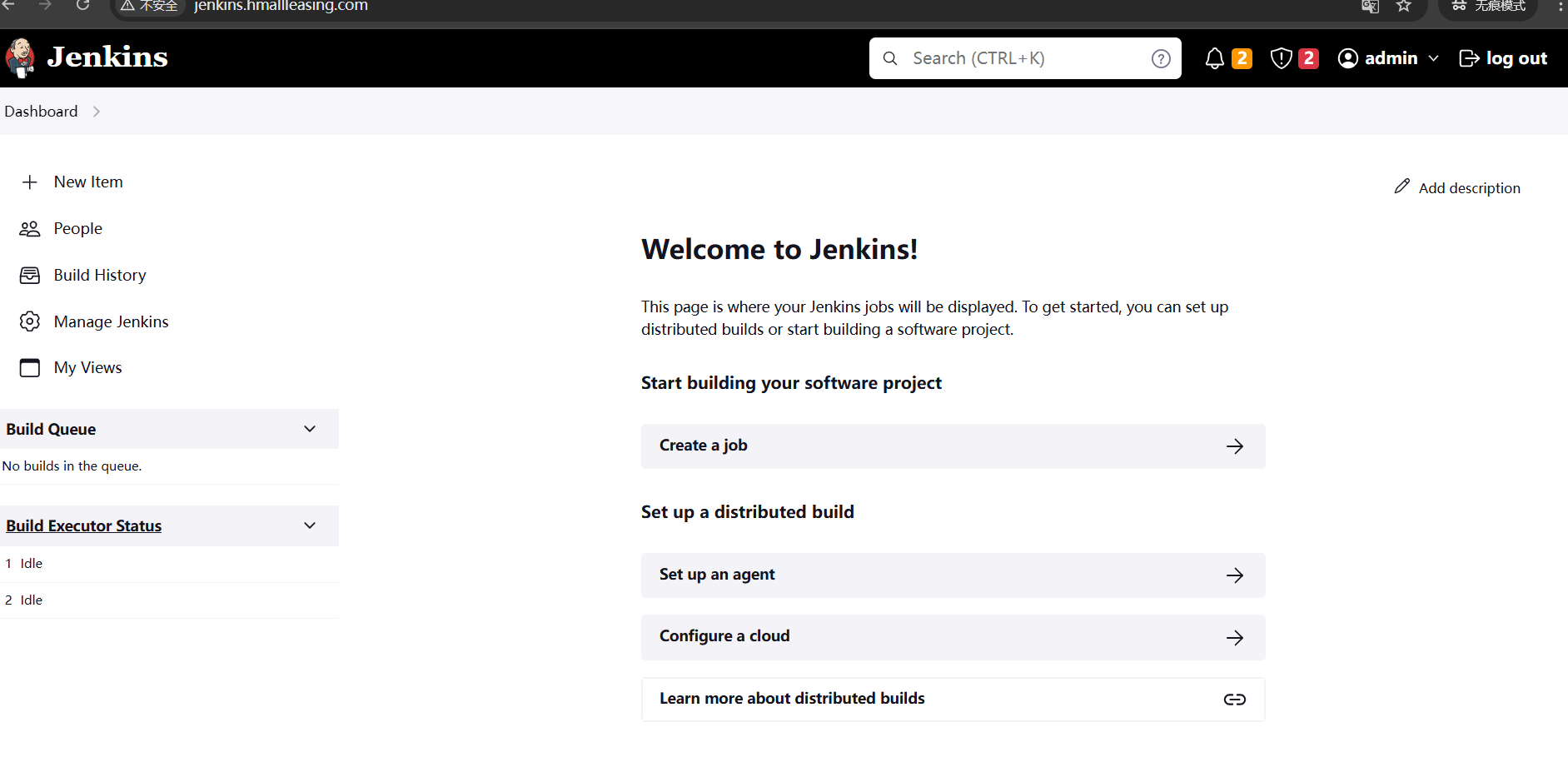Click Set up an agent
1568x762 pixels.
coord(953,575)
